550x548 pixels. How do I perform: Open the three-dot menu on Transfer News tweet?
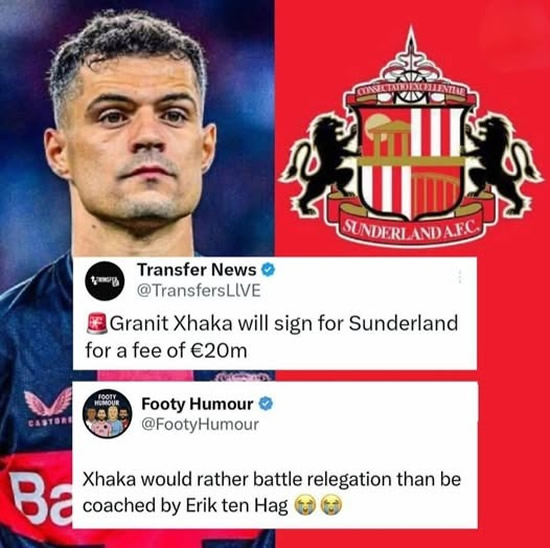[460, 277]
